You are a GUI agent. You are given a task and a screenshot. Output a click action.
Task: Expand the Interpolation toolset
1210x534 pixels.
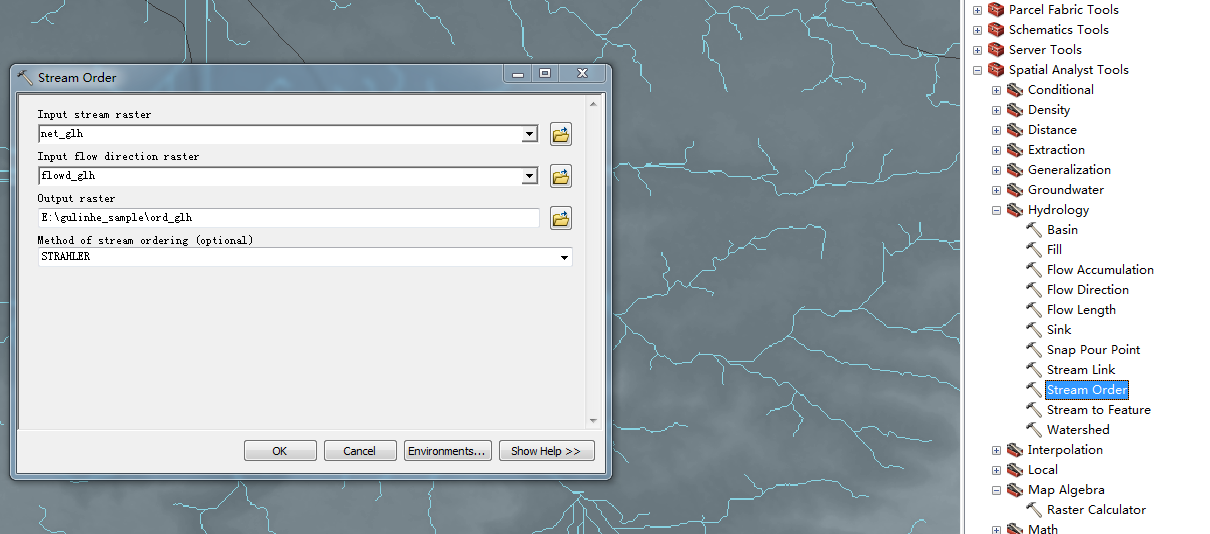996,450
